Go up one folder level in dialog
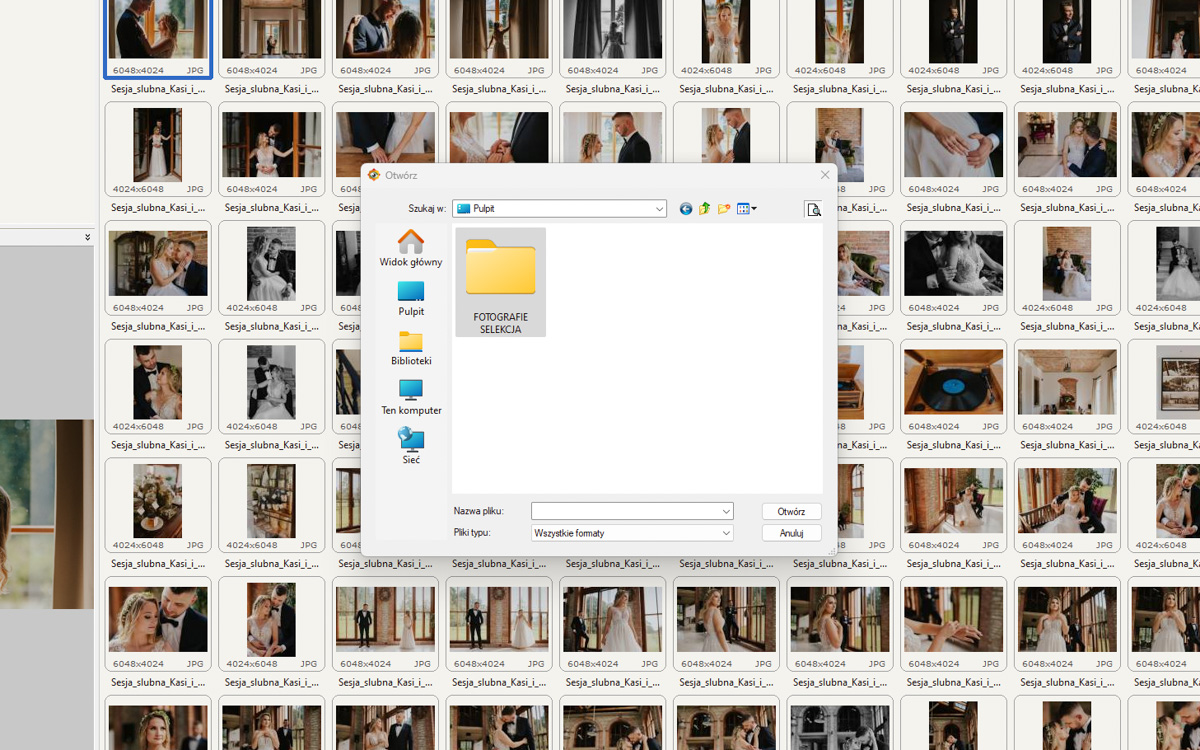Viewport: 1200px width, 750px height. (x=704, y=209)
